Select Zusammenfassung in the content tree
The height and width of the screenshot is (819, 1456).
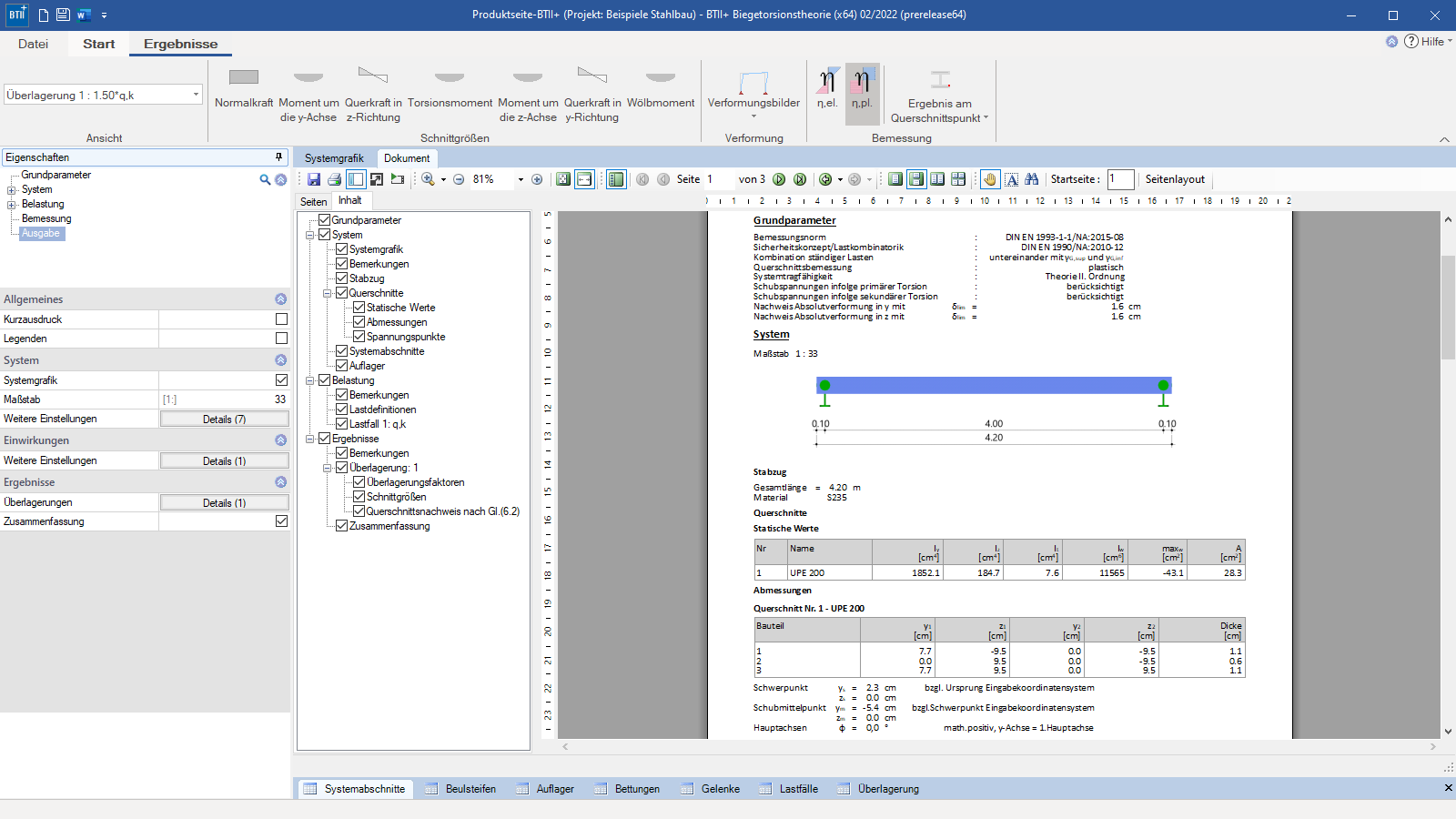point(389,526)
